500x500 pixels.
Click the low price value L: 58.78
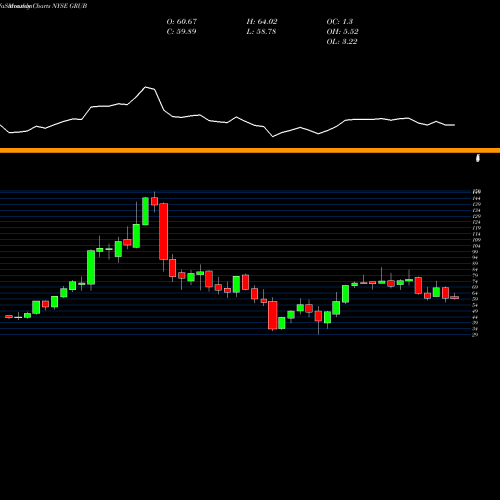coord(261,32)
